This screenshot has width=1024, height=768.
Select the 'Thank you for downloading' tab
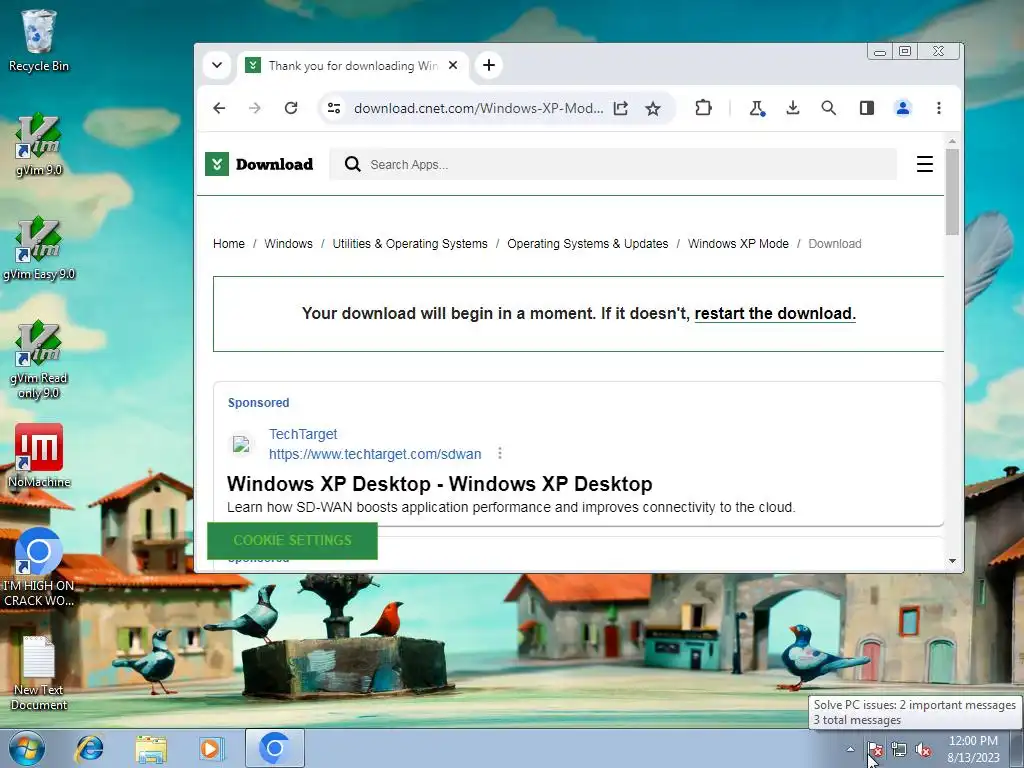pos(353,66)
